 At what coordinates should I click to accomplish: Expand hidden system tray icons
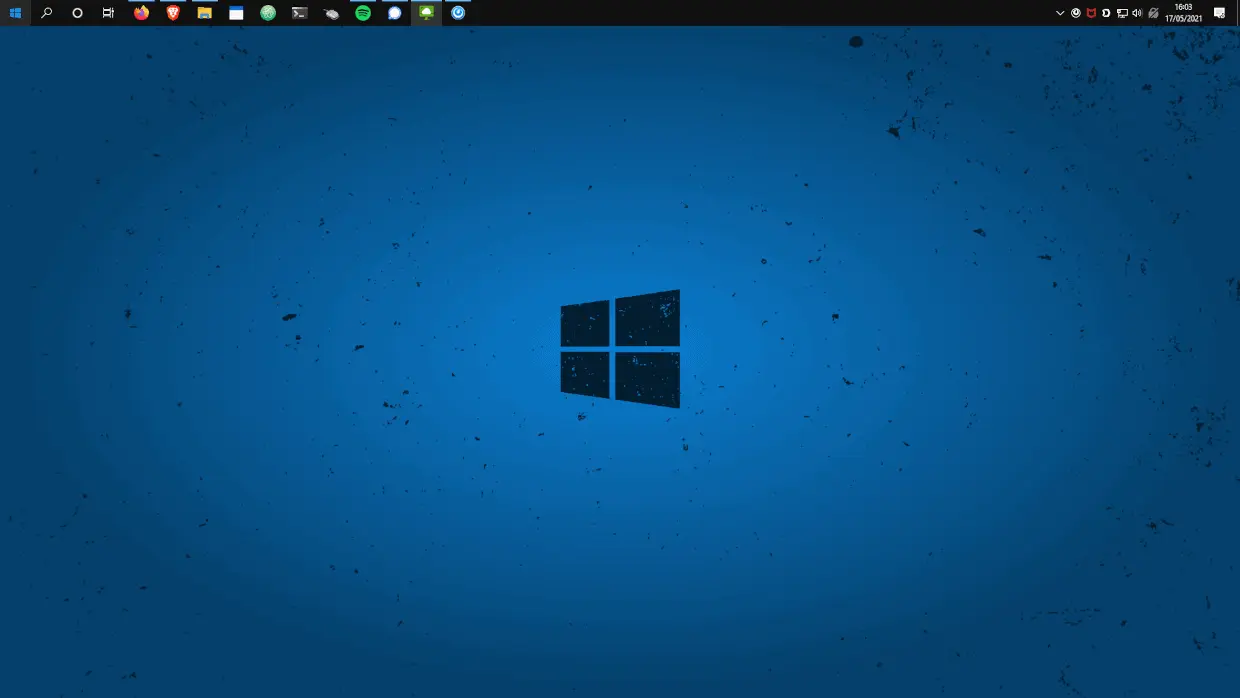click(1061, 13)
